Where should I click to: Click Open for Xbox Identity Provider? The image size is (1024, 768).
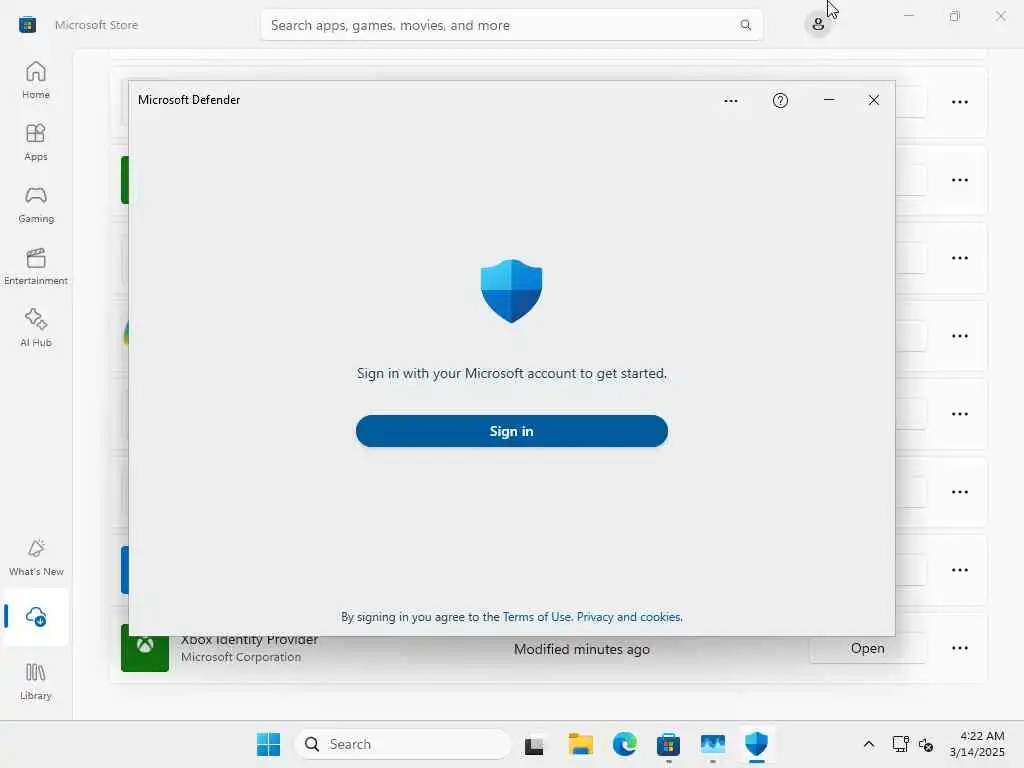click(x=867, y=648)
